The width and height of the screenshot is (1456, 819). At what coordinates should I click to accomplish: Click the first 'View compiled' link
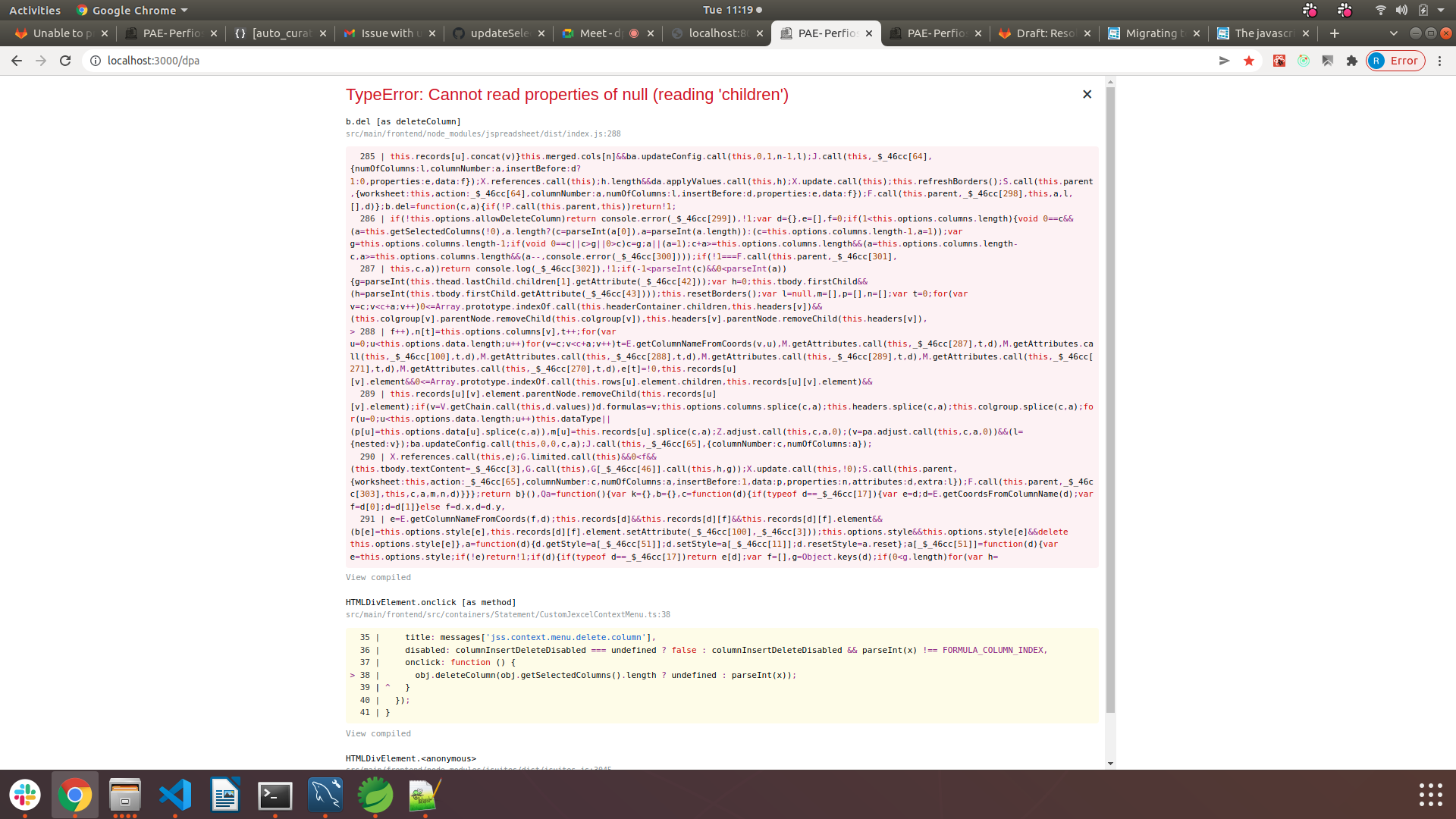click(x=378, y=577)
